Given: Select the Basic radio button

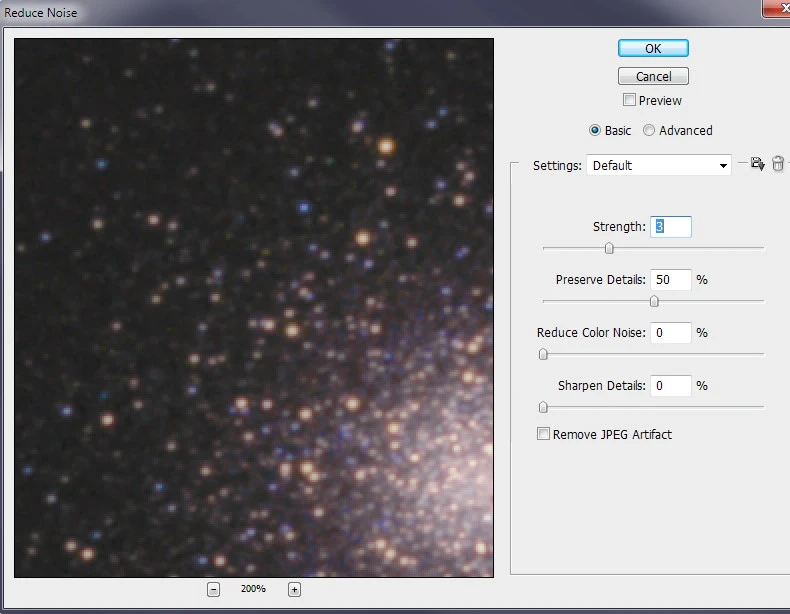Looking at the screenshot, I should (595, 130).
